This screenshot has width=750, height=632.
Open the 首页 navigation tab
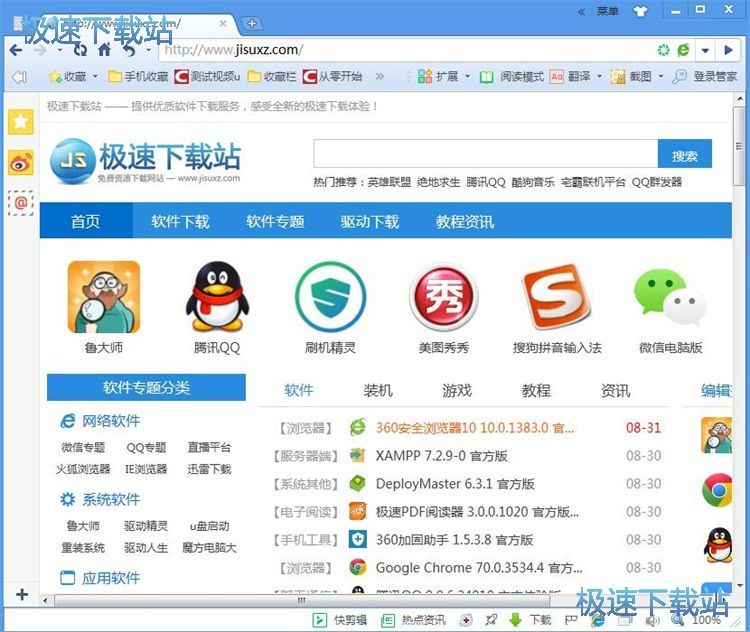tap(86, 221)
